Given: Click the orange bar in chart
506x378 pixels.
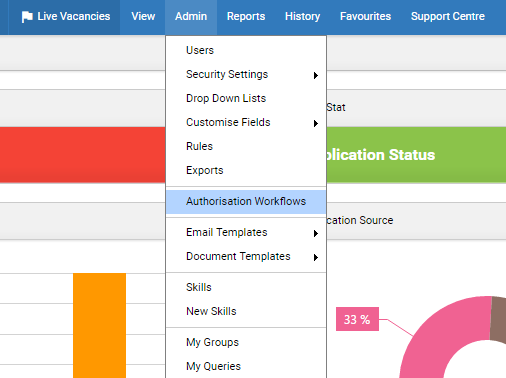Looking at the screenshot, I should click(99, 325).
